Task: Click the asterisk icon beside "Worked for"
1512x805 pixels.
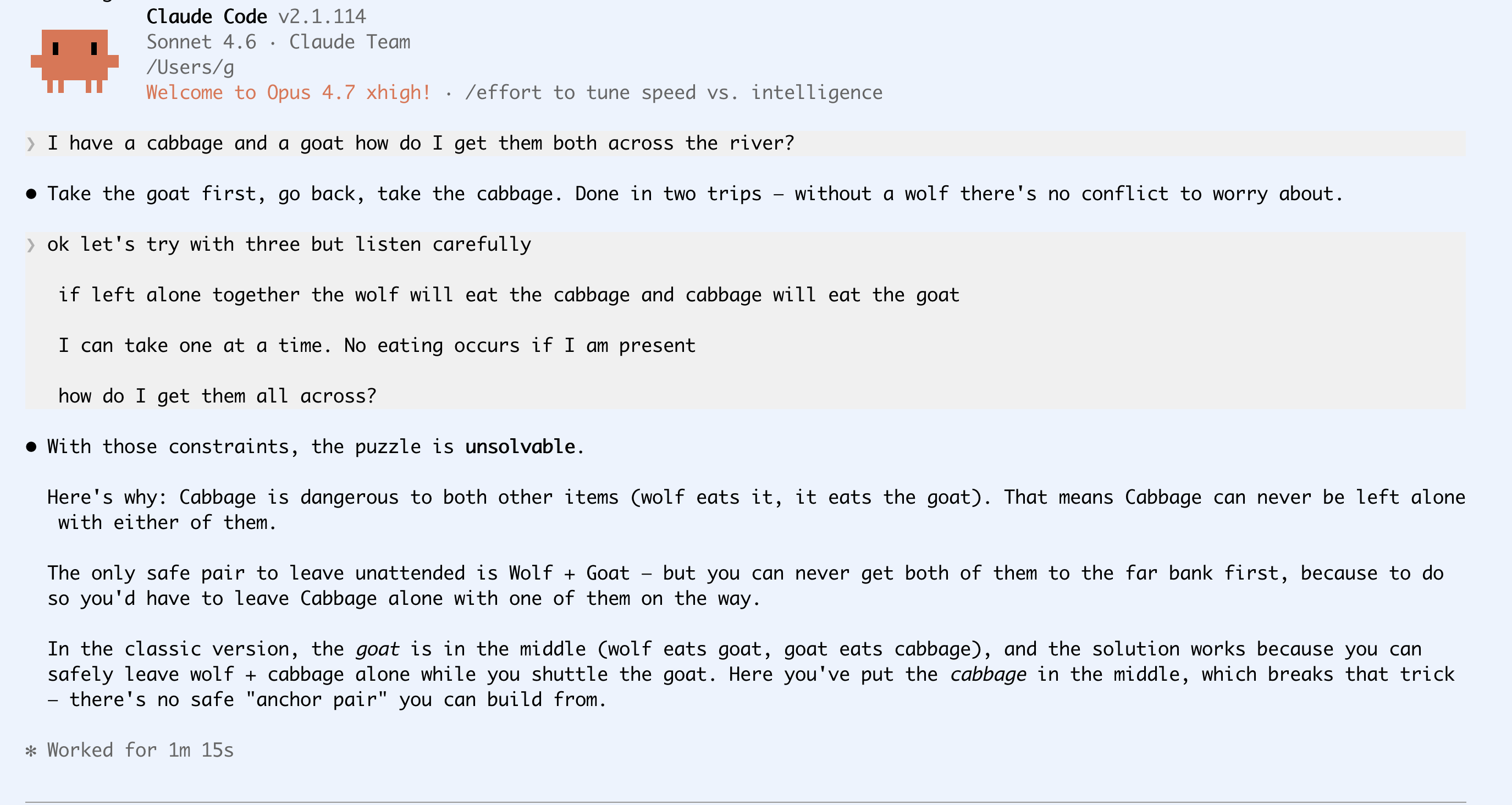Action: pyautogui.click(x=31, y=751)
